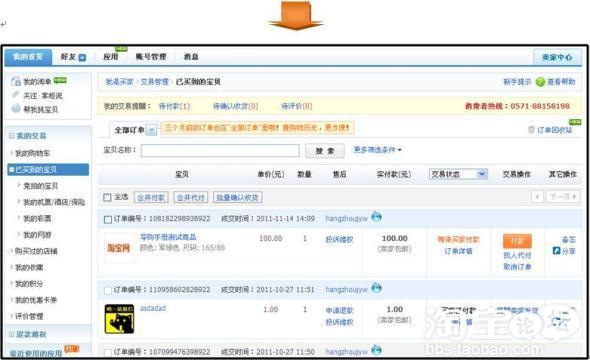Click the 找人代付 link
590x360 pixels.
coord(517,255)
